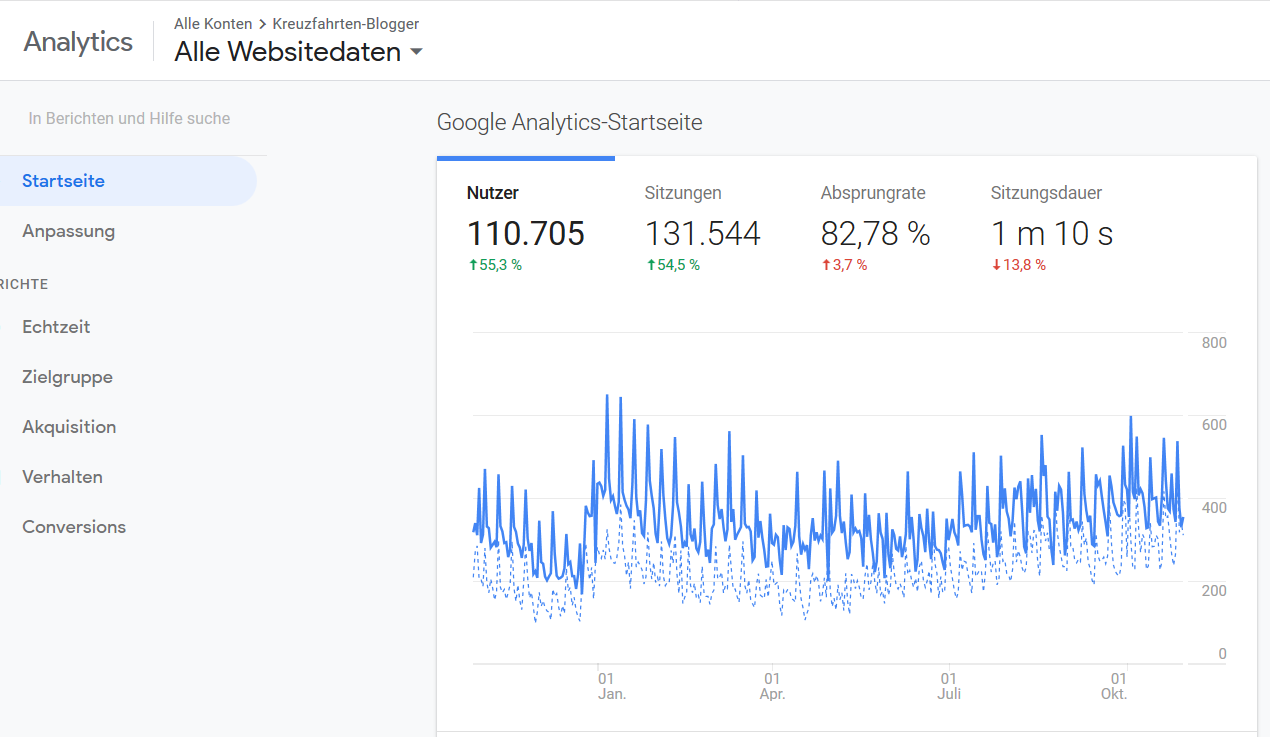Click red down arrow under Sitzungsdauer
This screenshot has height=737, width=1270.
click(996, 265)
